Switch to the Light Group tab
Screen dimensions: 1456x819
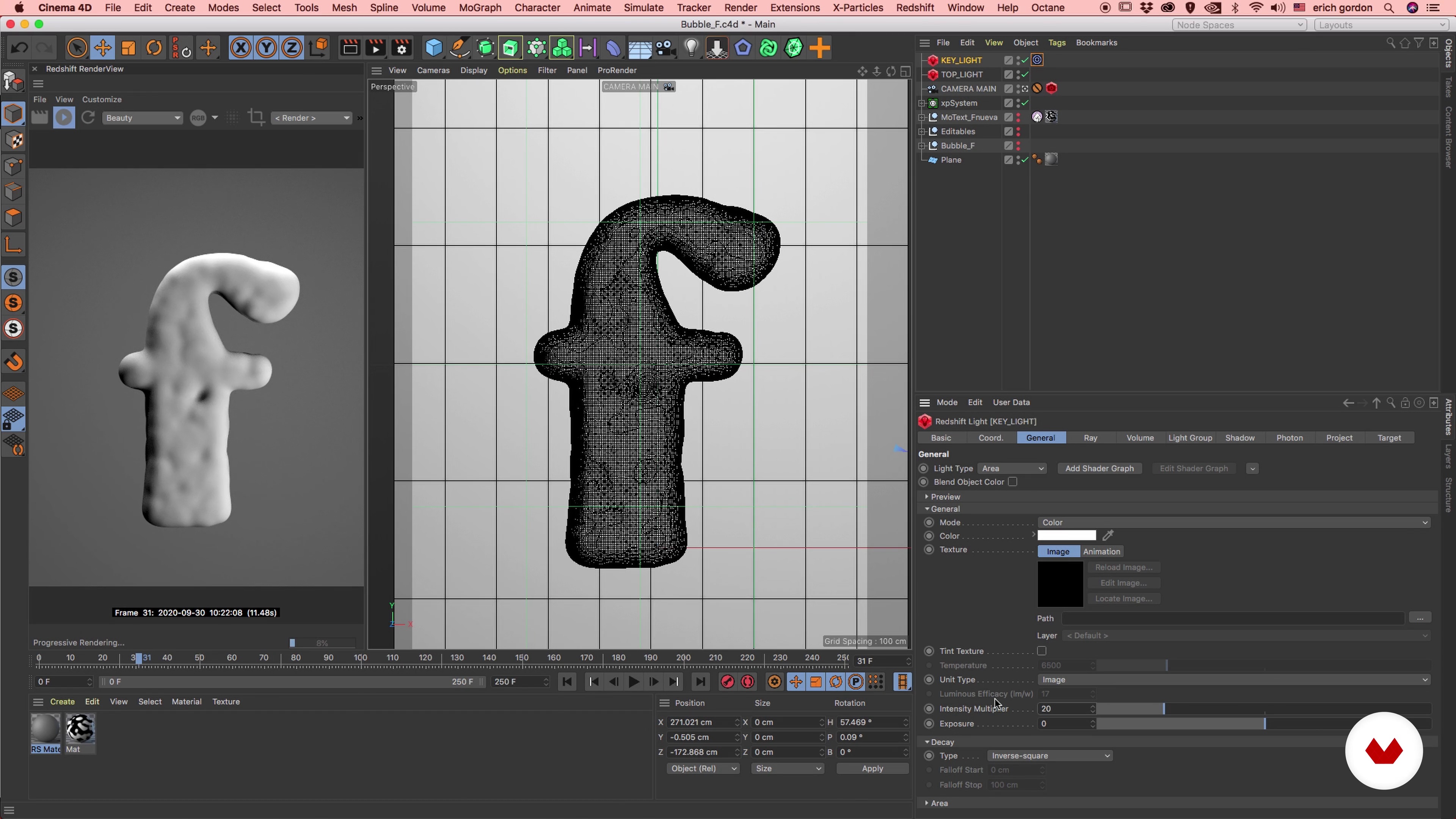(x=1190, y=438)
